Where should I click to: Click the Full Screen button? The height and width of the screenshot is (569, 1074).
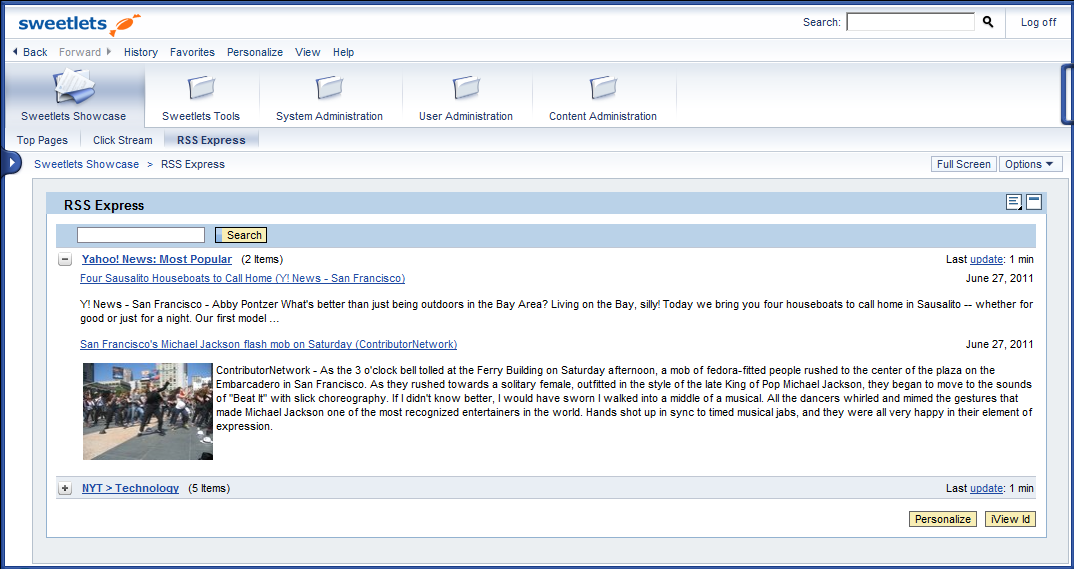(x=964, y=164)
